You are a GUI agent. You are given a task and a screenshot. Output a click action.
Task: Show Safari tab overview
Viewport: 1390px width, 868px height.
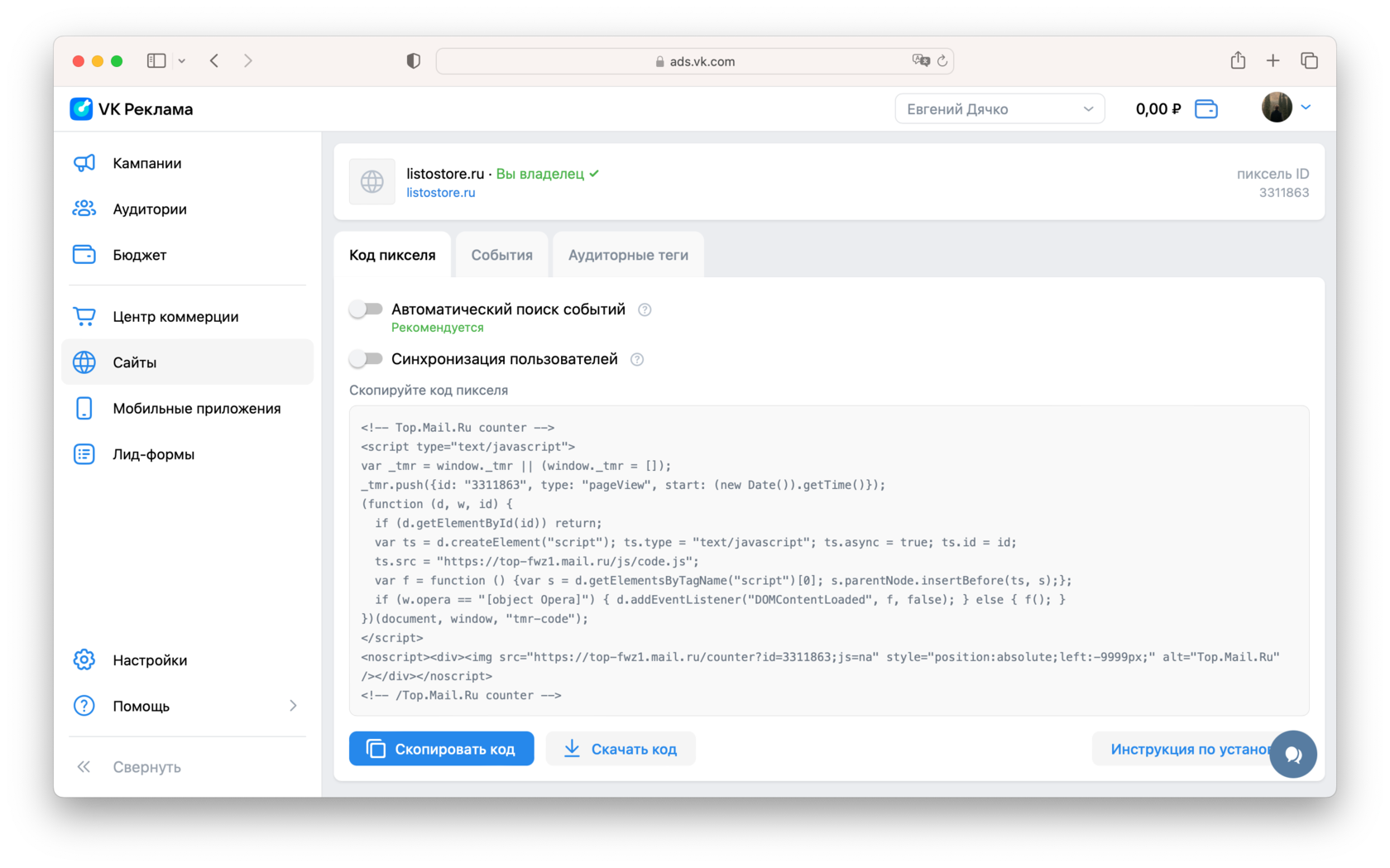[1309, 60]
